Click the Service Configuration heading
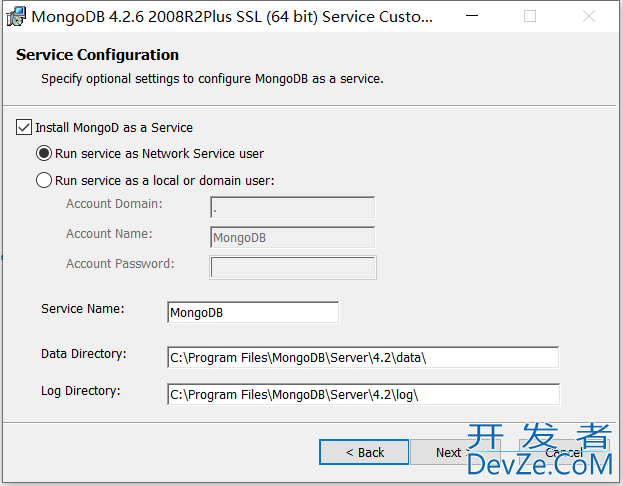The width and height of the screenshot is (623, 486). (97, 55)
